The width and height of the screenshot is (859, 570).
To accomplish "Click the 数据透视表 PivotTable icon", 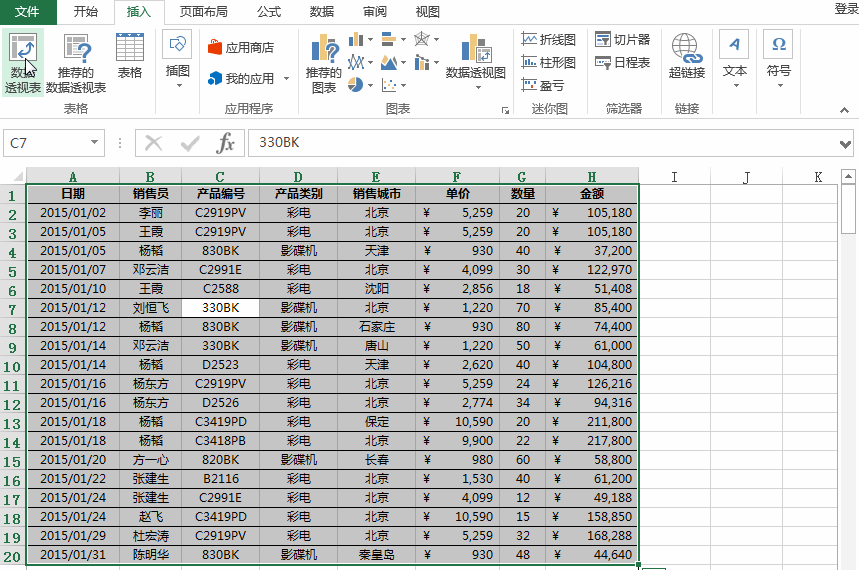I will 23,62.
